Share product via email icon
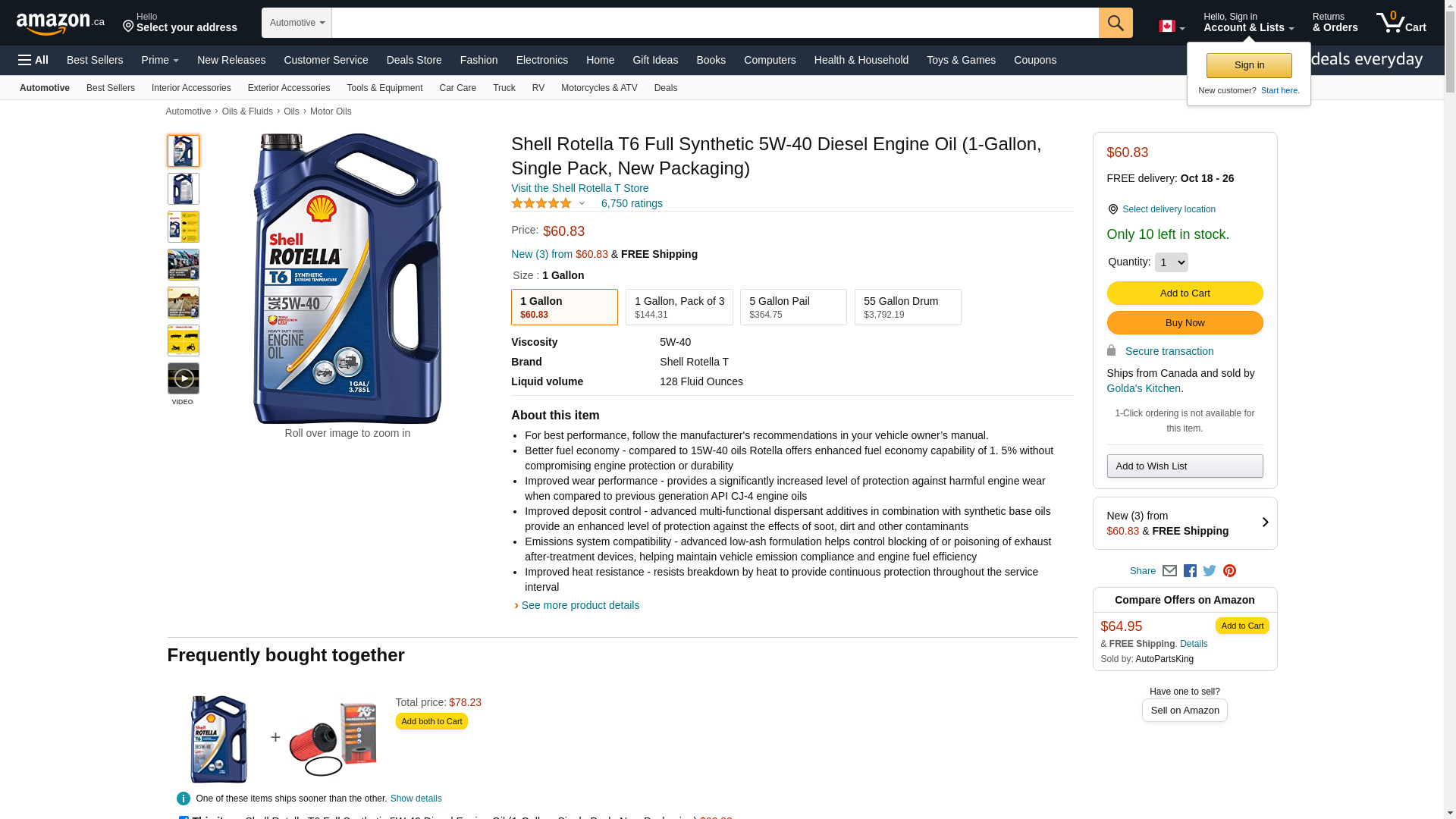1456x819 pixels. 1169,571
